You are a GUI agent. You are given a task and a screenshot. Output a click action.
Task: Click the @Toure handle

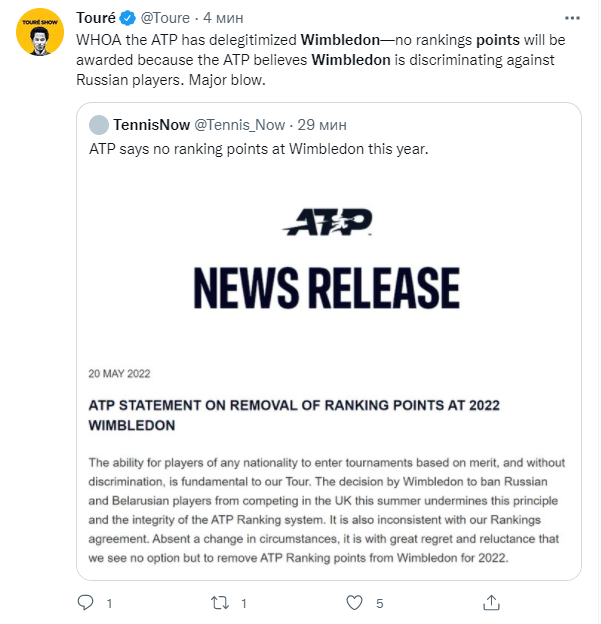[165, 18]
